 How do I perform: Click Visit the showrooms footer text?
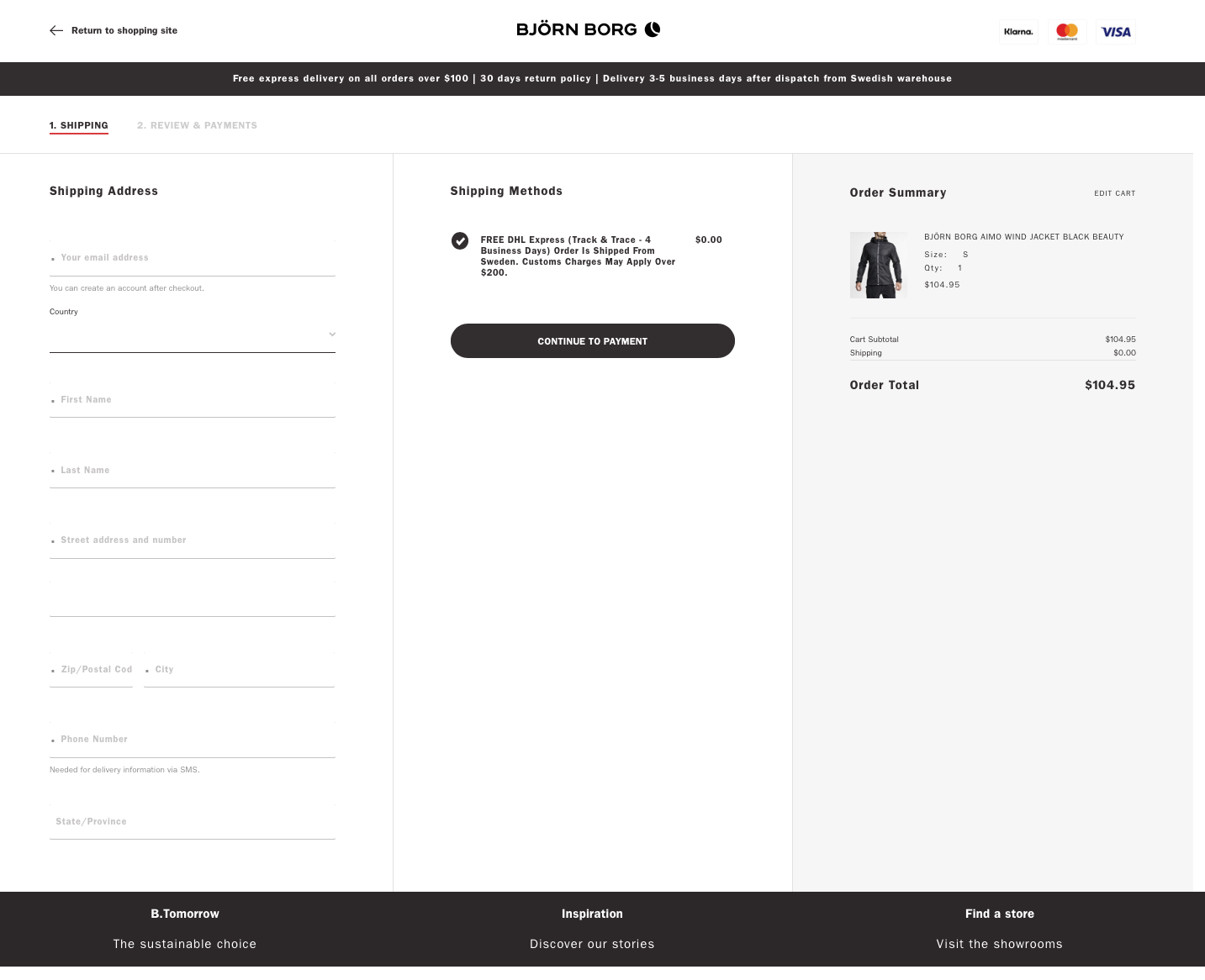coord(1000,944)
